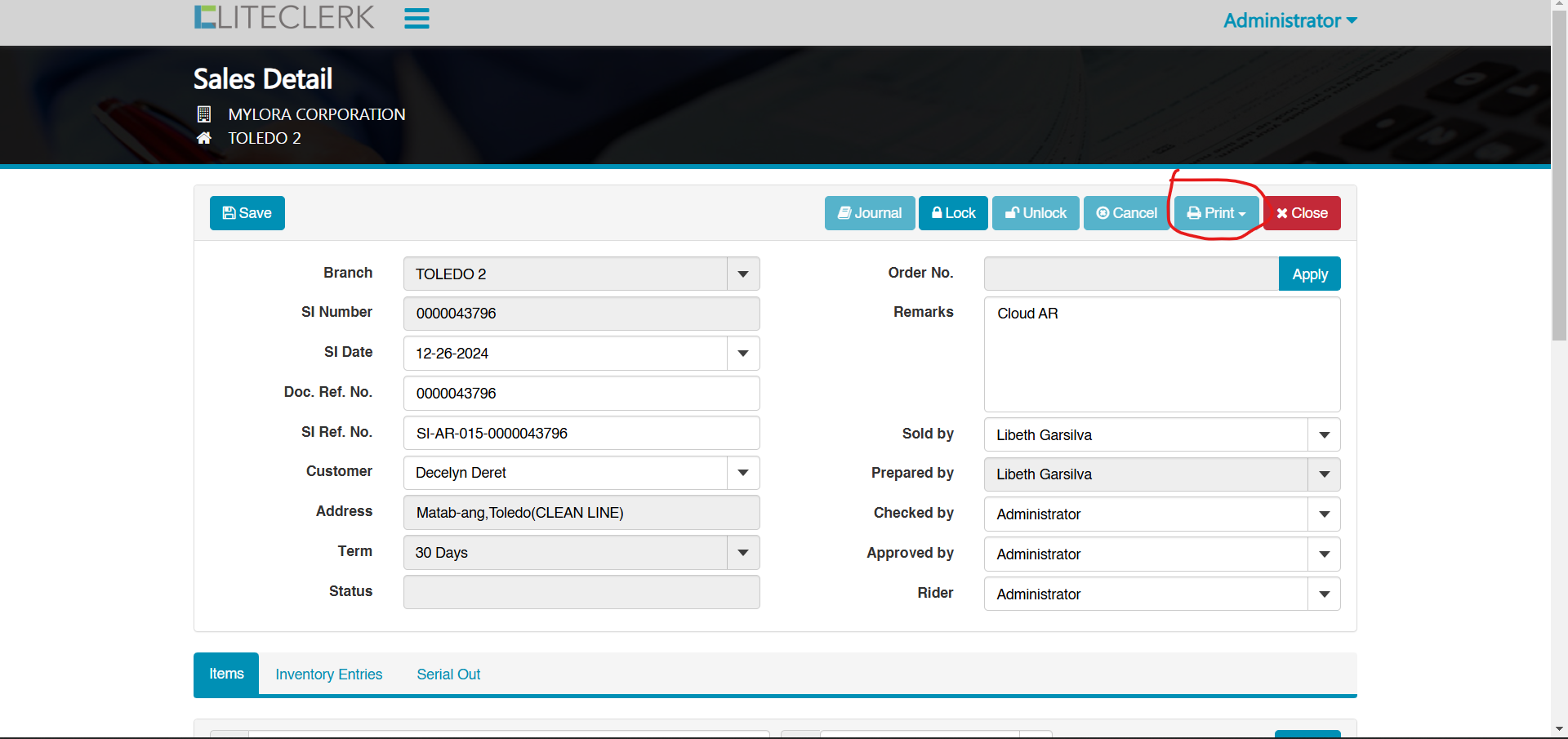Expand the Rider dropdown
This screenshot has width=1568, height=739.
click(x=1324, y=594)
